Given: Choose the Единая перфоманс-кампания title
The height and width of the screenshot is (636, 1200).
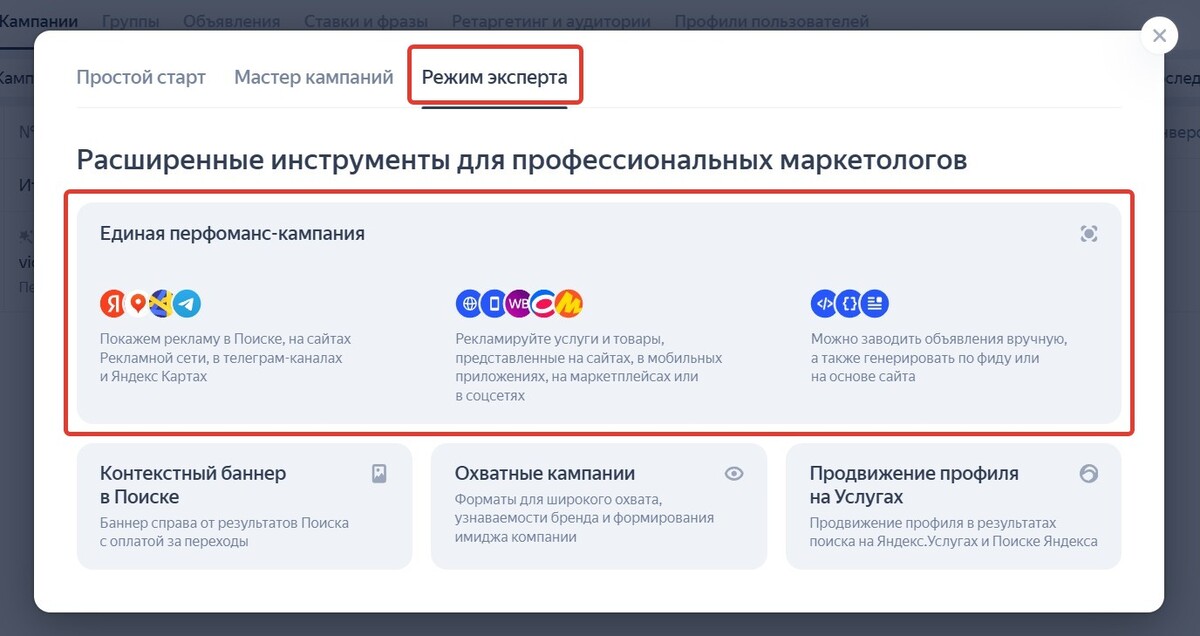Looking at the screenshot, I should [232, 233].
